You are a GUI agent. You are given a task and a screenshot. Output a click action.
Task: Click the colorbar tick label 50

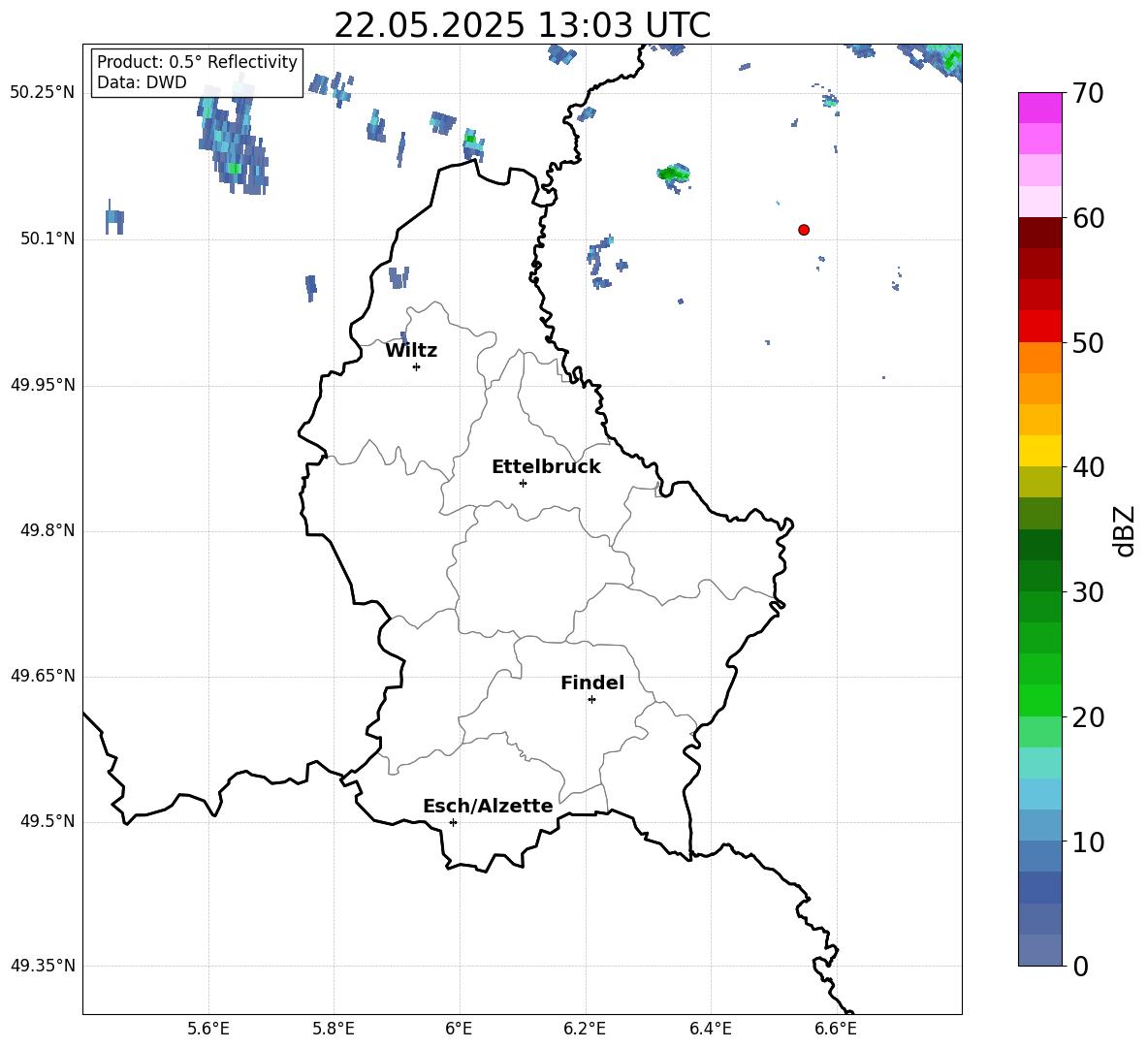coord(1088,343)
